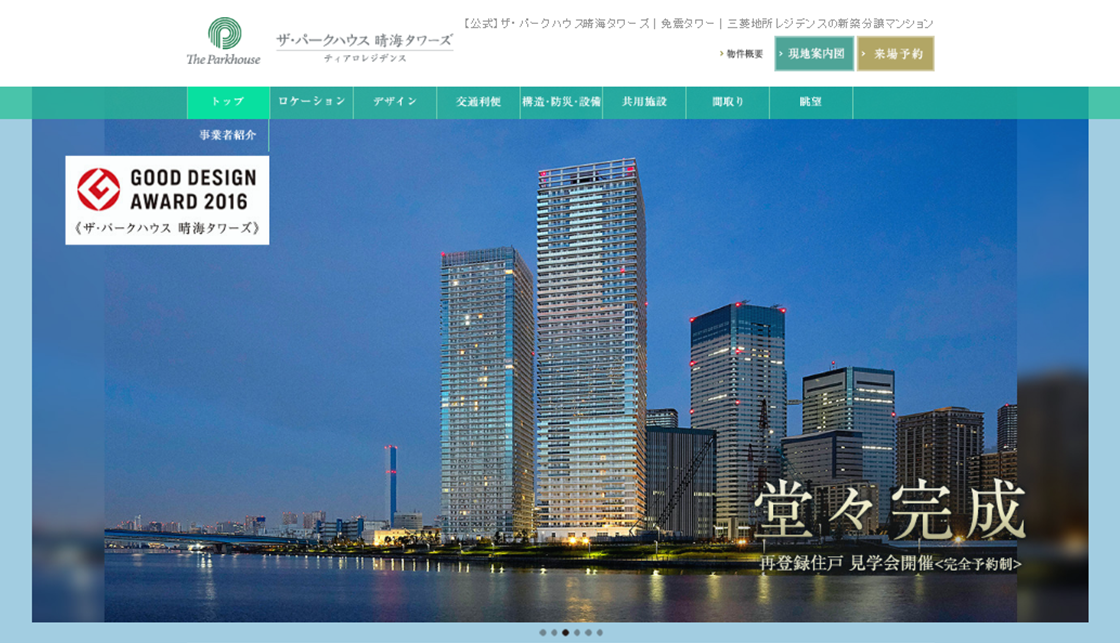Screen dimensions: 1120x643
Task: Open the 交通利便 menu item
Action: [x=478, y=102]
